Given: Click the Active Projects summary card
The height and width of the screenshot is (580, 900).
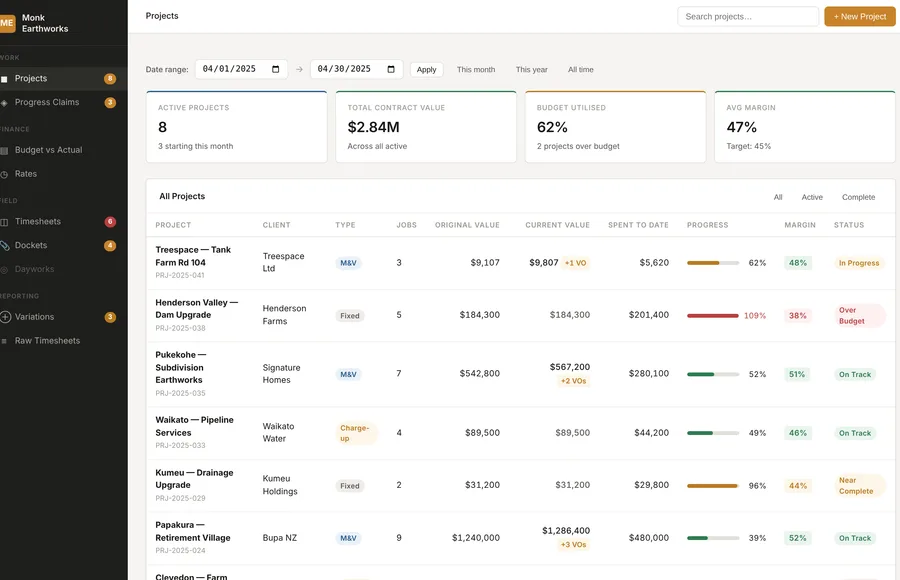Looking at the screenshot, I should (x=236, y=127).
